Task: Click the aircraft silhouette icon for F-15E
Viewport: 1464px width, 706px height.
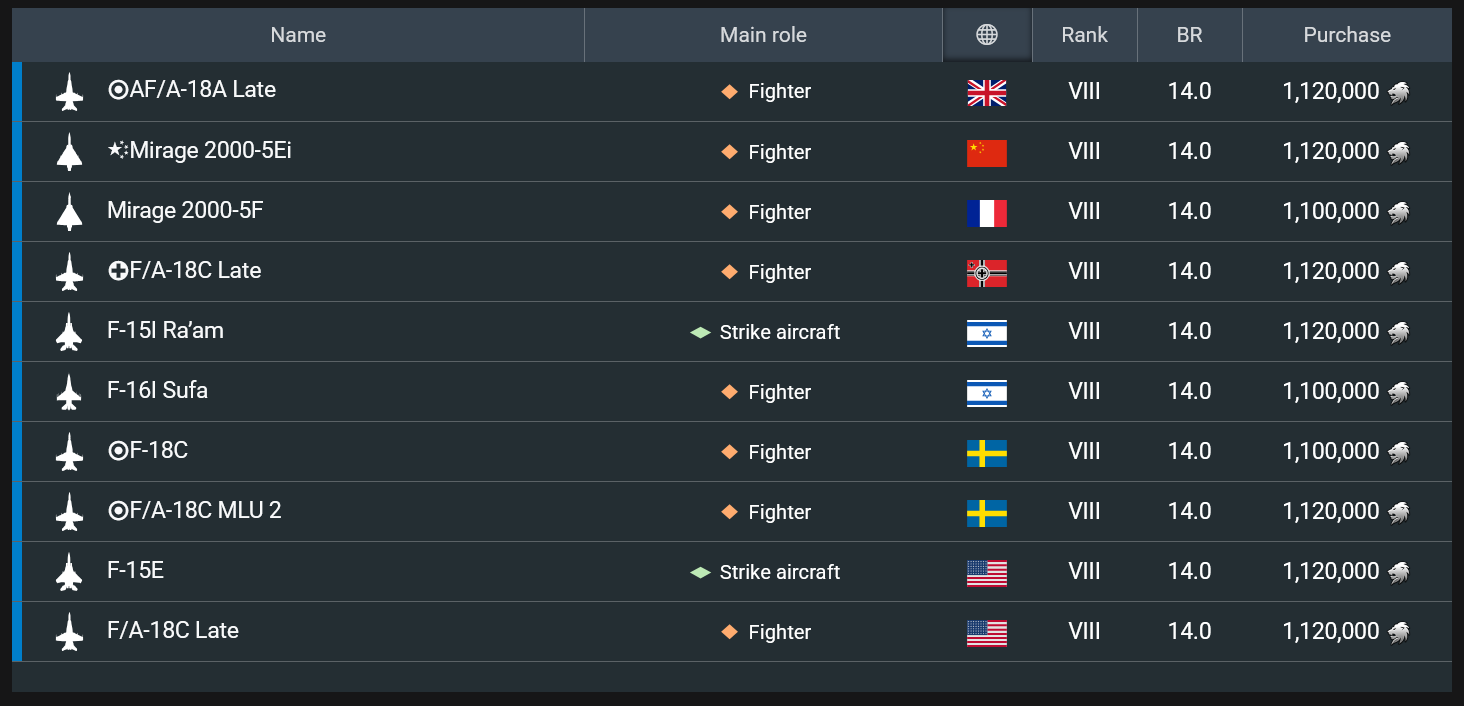Action: tap(69, 572)
